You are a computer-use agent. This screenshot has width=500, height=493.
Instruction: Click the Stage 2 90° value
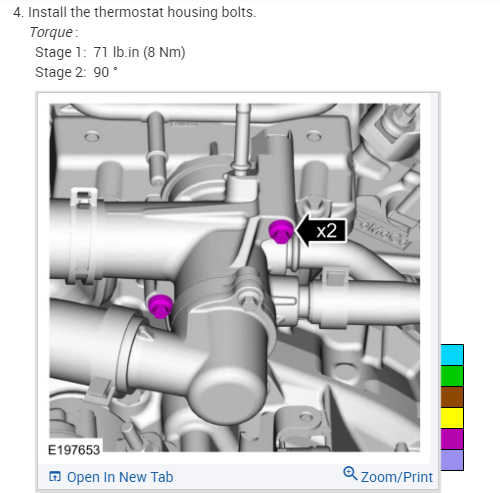click(105, 72)
